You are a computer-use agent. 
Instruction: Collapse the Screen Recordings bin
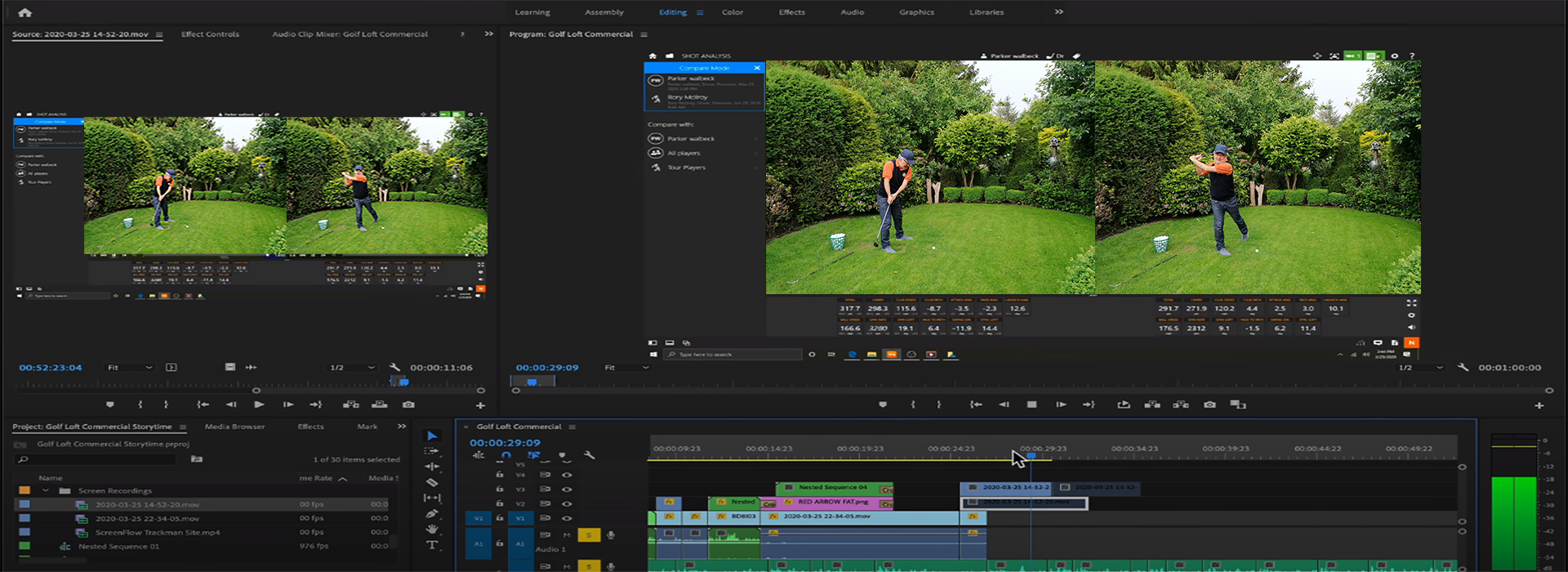point(46,491)
